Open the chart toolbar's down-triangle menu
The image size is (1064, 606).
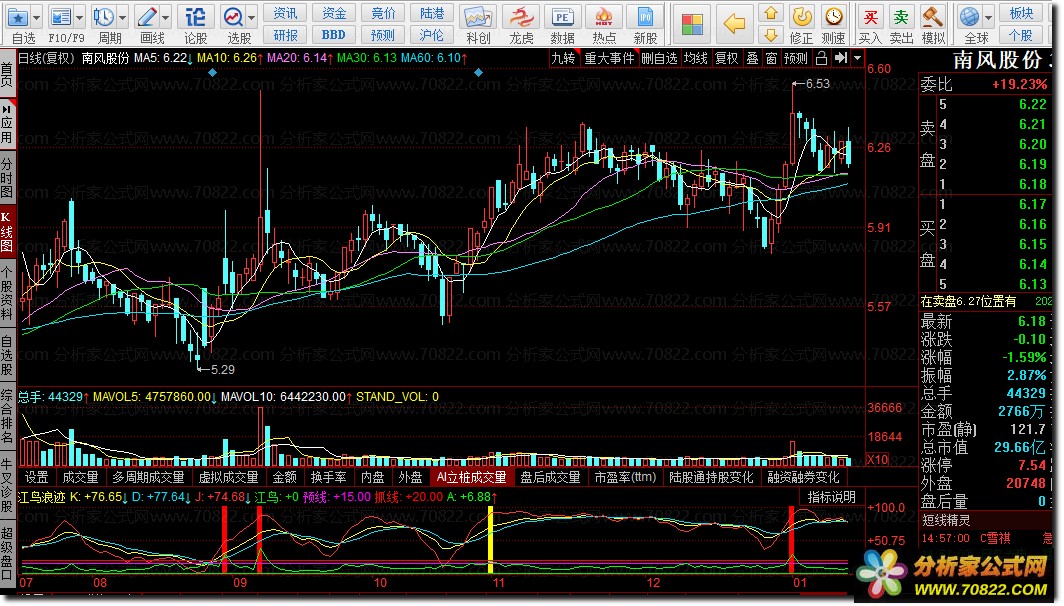coord(857,58)
